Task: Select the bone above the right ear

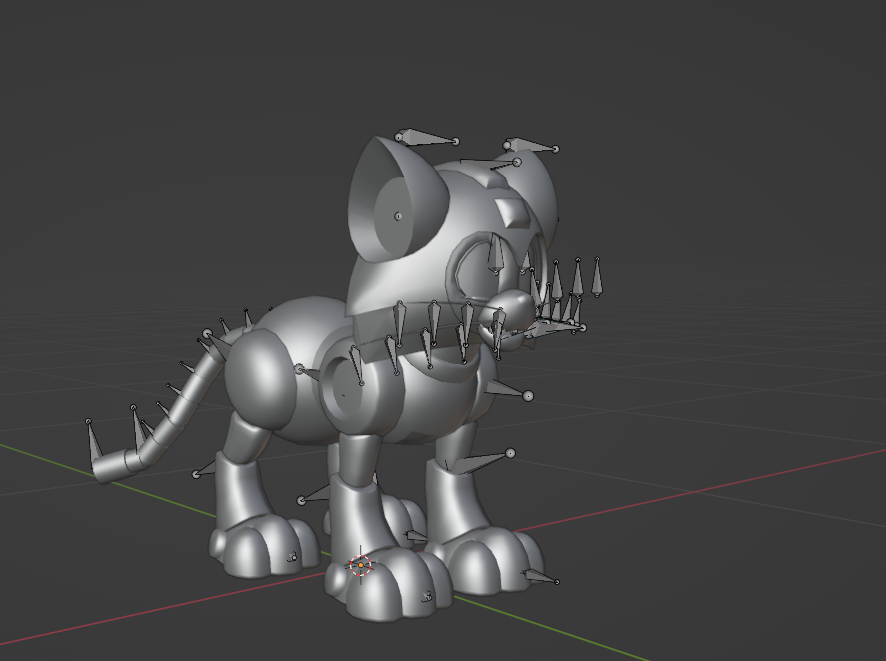Action: pos(532,147)
